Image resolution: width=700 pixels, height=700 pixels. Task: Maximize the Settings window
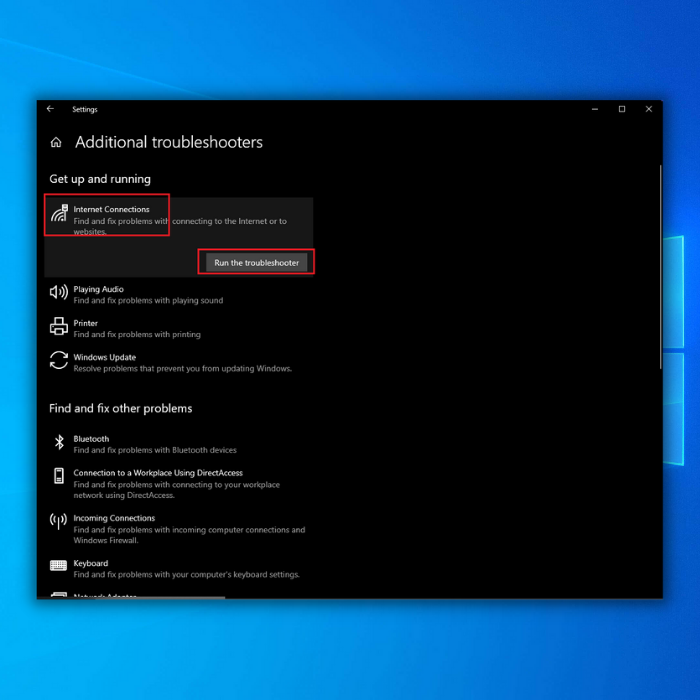622,109
